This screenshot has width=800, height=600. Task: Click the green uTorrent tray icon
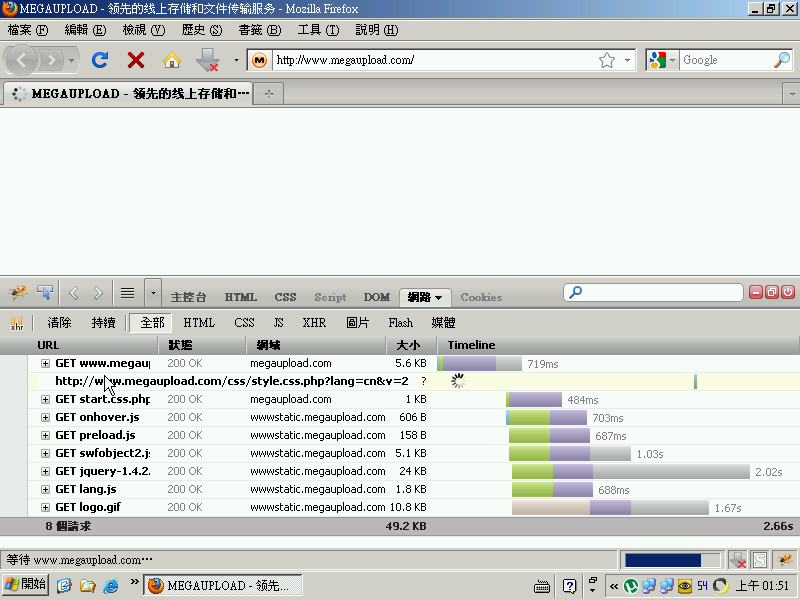pyautogui.click(x=631, y=586)
